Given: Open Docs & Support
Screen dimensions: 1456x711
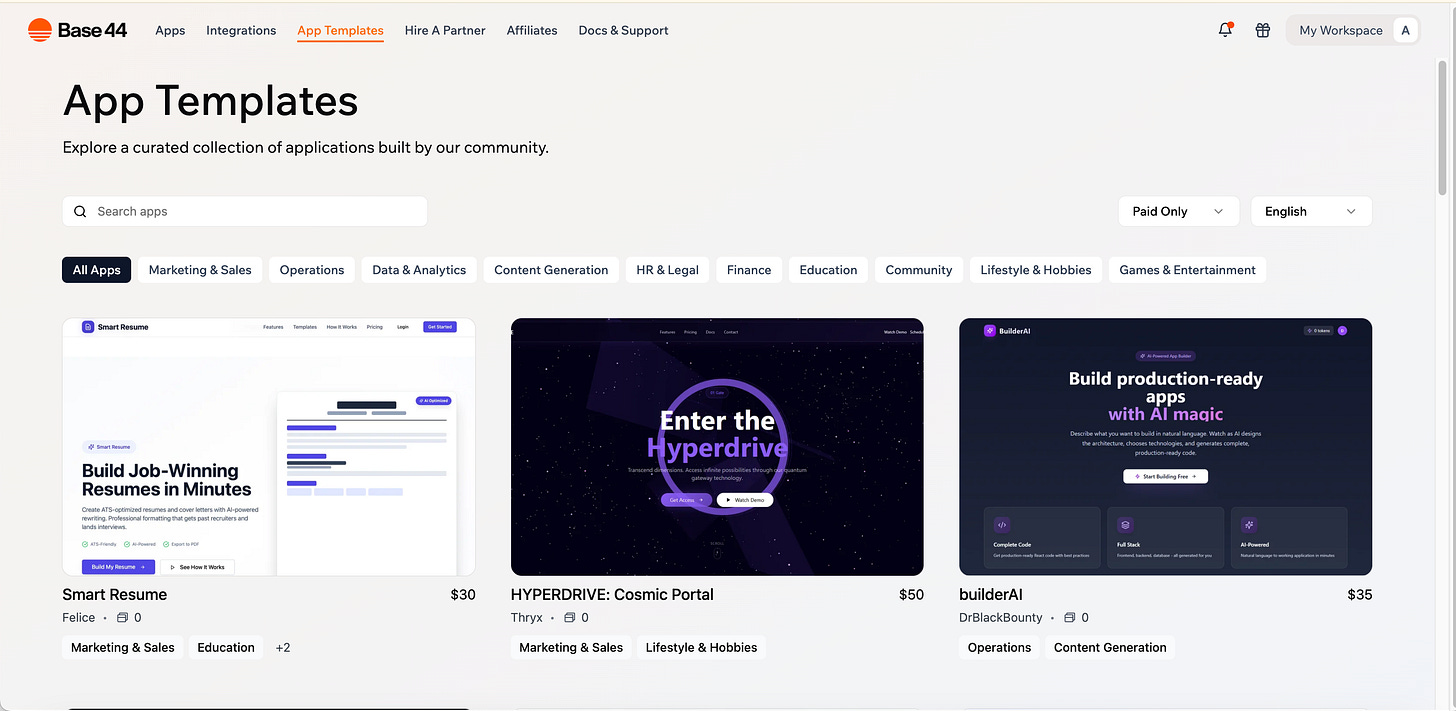Looking at the screenshot, I should click(623, 30).
